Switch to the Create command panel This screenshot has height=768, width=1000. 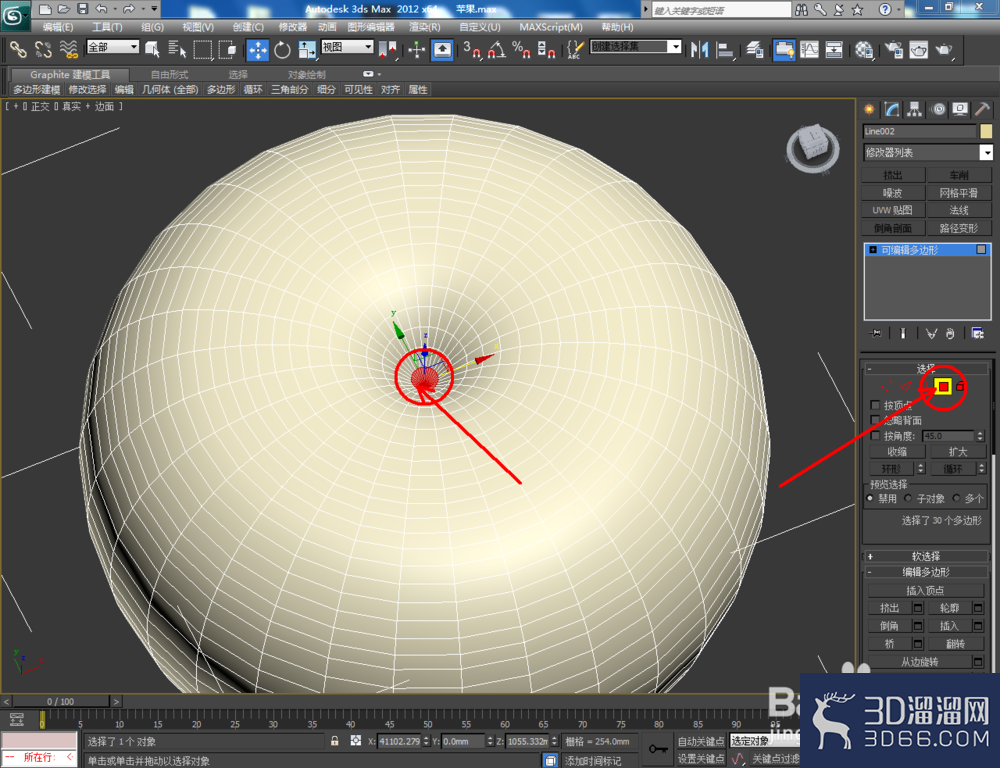(869, 110)
